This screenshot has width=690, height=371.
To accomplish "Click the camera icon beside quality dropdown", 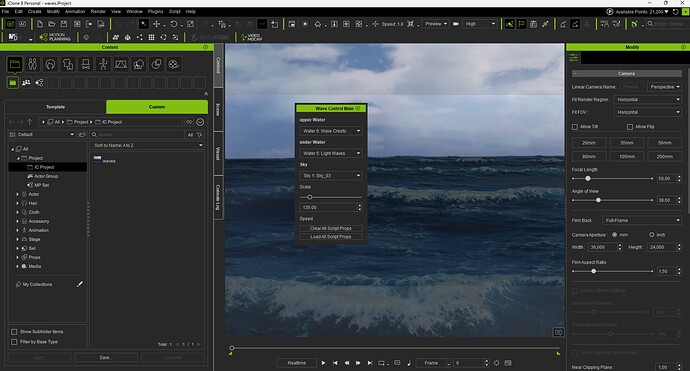I will [x=456, y=24].
